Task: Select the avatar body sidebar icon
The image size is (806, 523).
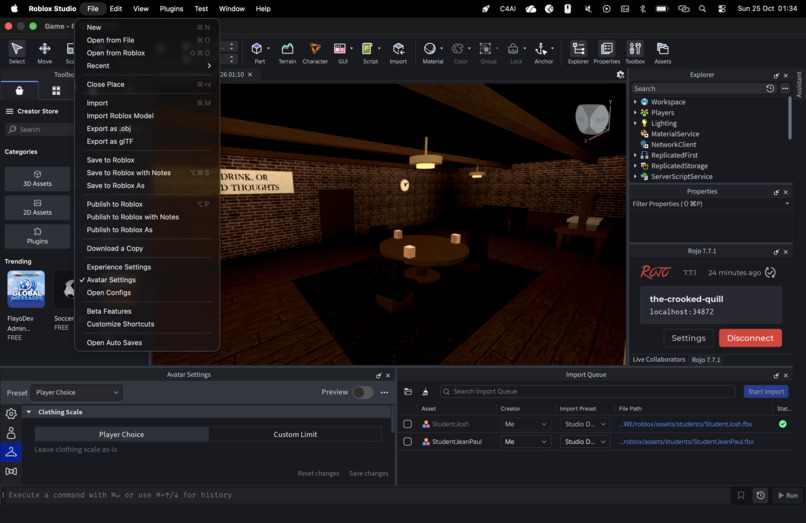Action: [11, 433]
